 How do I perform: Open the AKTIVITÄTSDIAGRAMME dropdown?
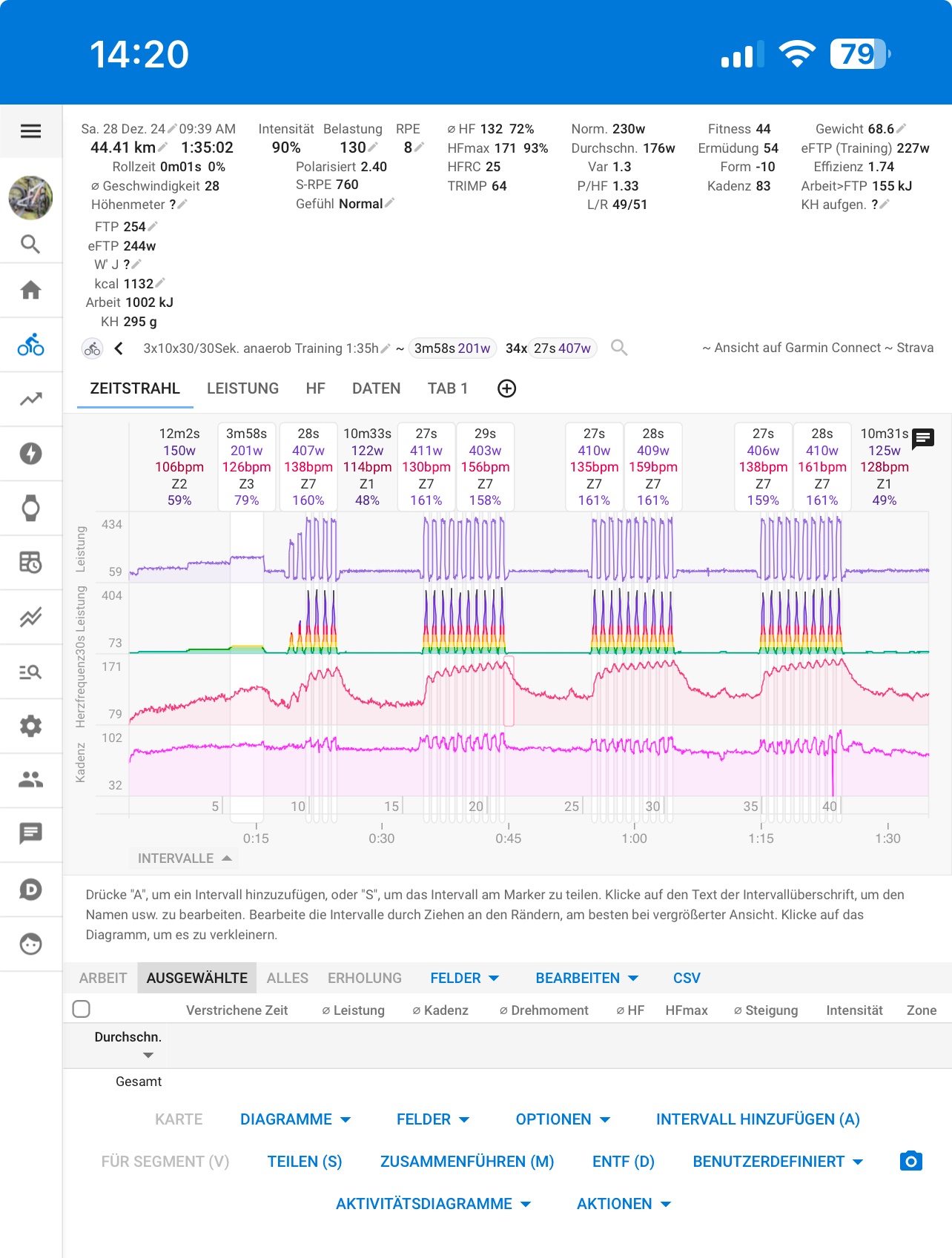coord(434,1204)
